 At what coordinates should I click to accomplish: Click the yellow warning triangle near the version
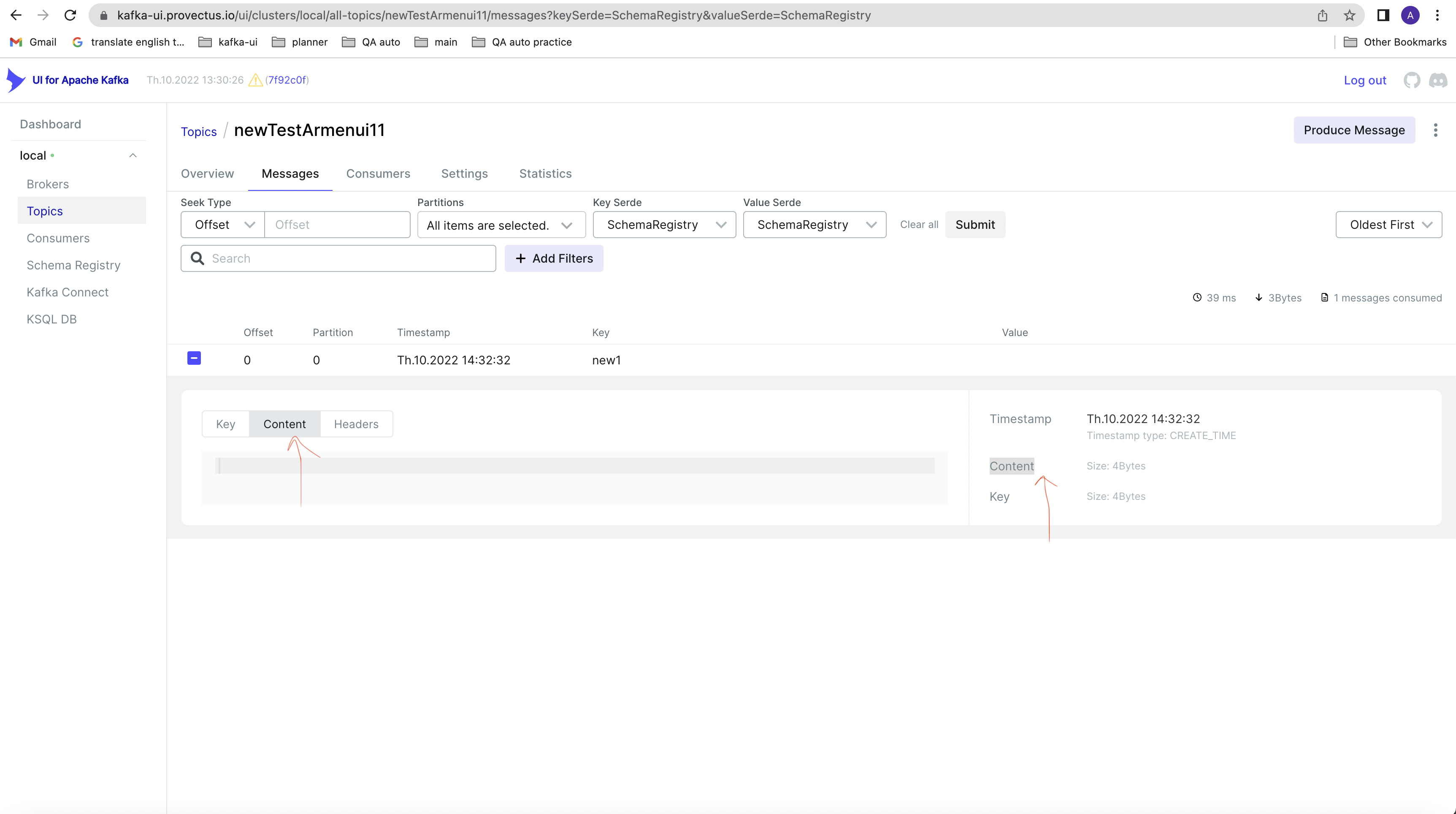255,80
